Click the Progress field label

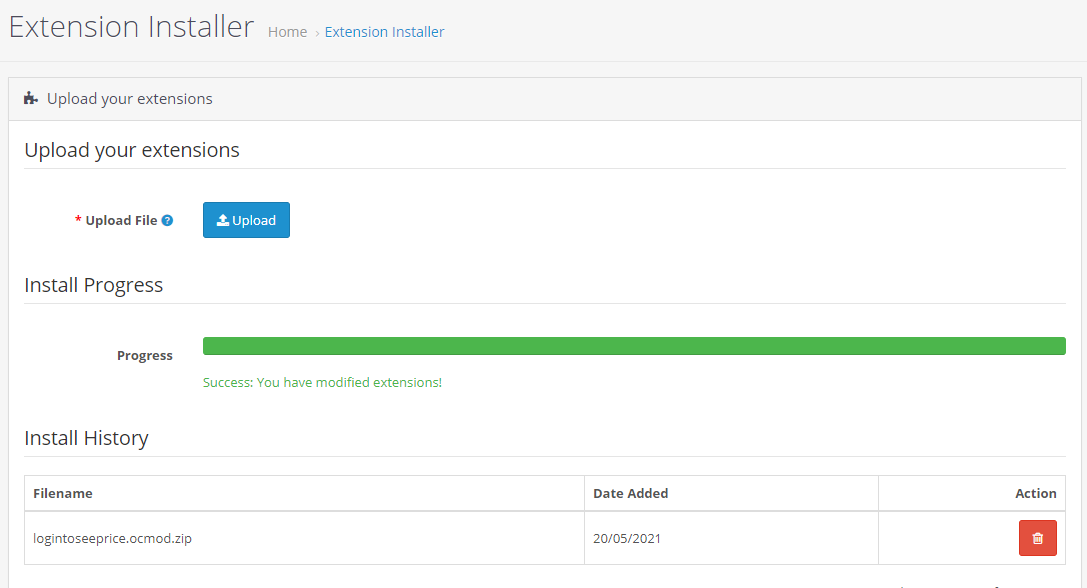point(145,355)
